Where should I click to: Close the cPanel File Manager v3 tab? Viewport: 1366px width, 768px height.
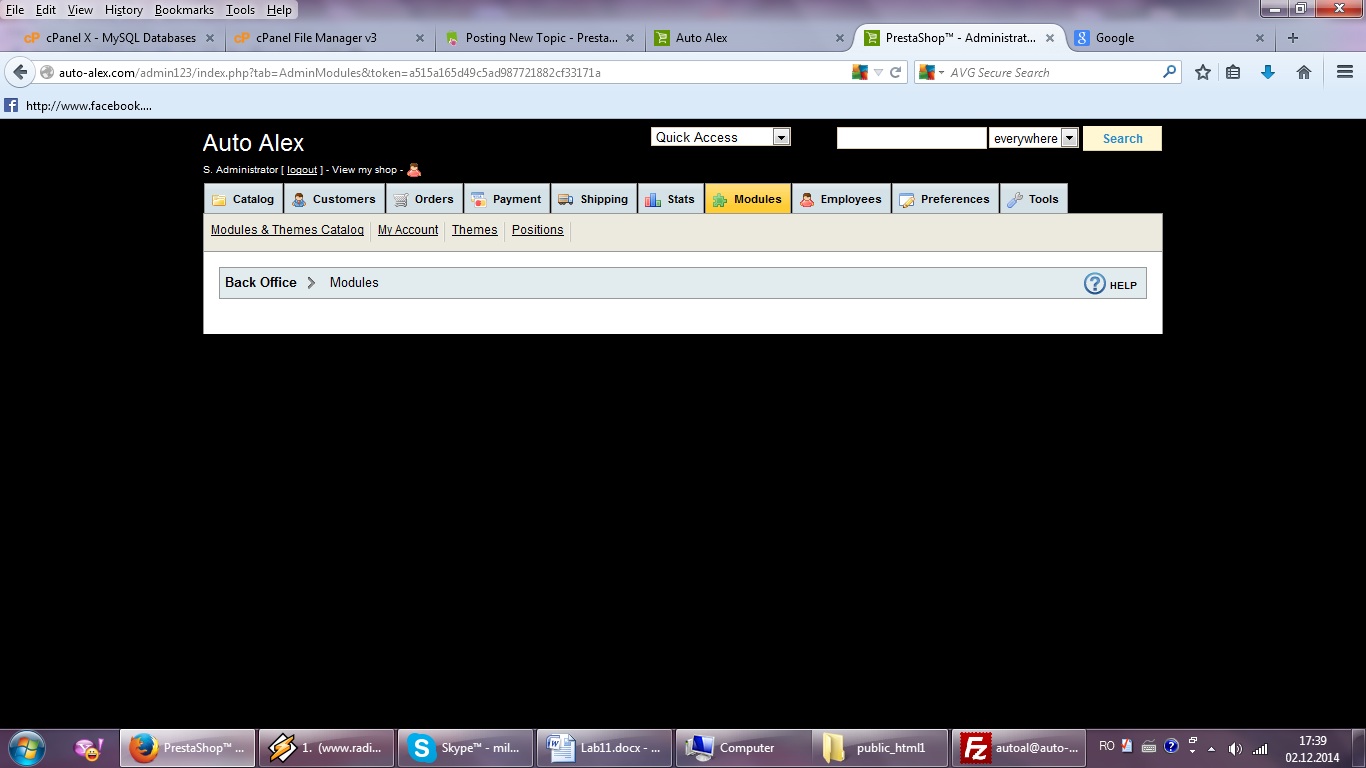tap(419, 38)
